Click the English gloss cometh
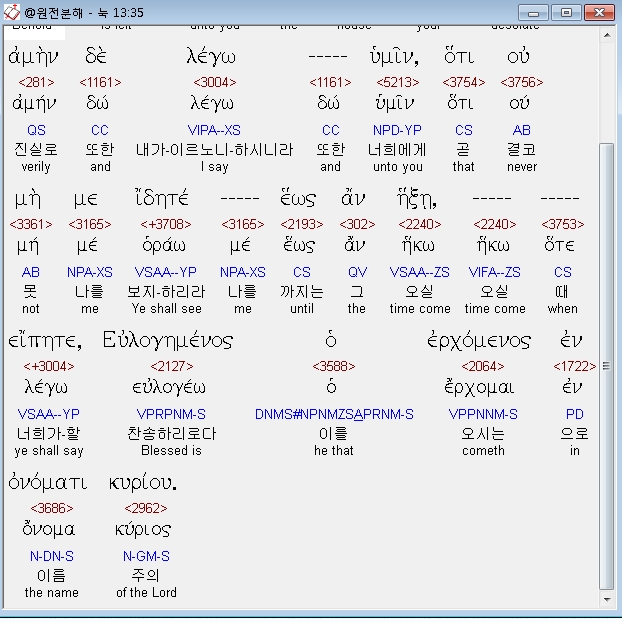 point(483,451)
